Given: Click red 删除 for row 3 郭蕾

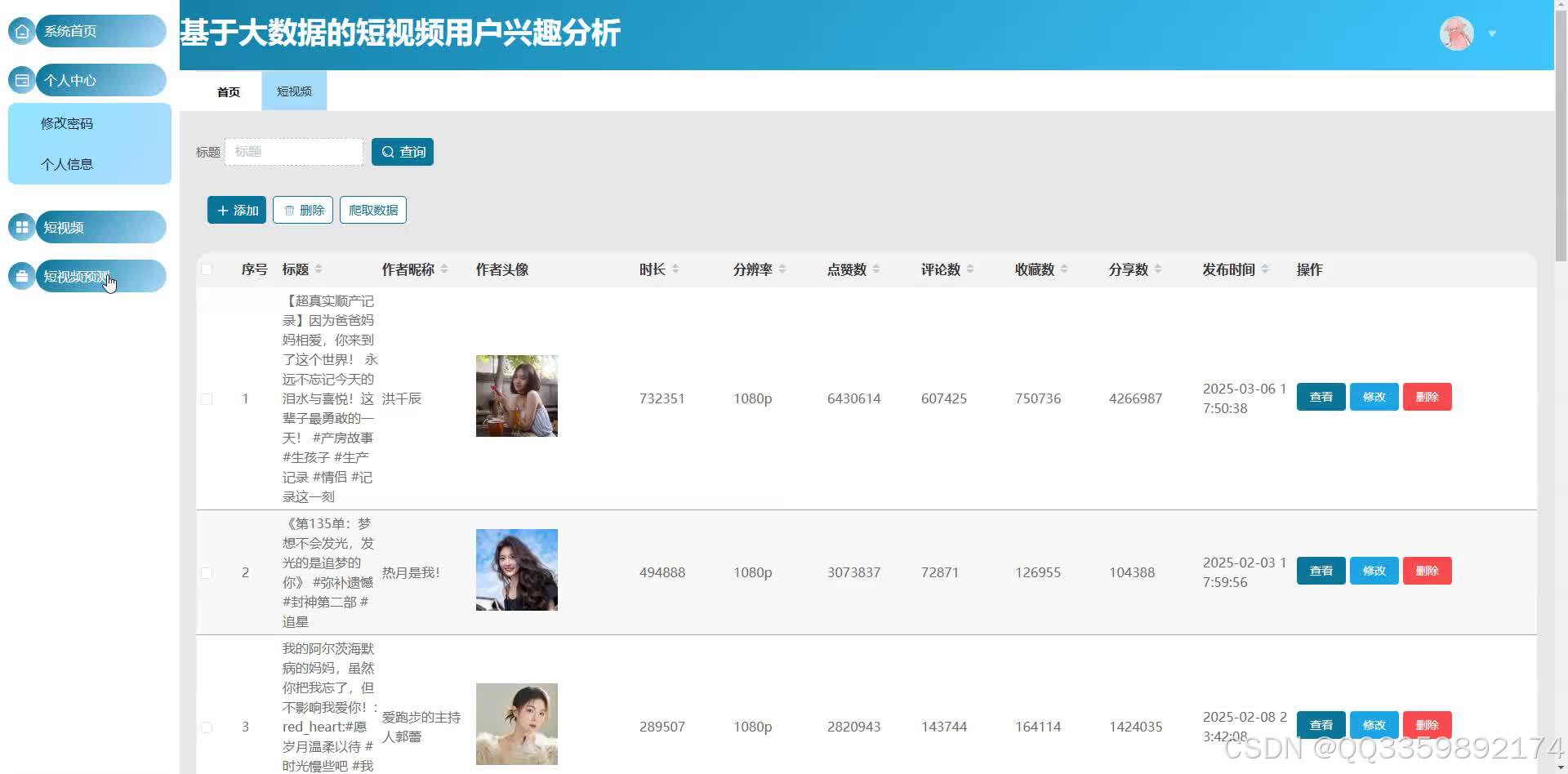Looking at the screenshot, I should click(1428, 725).
